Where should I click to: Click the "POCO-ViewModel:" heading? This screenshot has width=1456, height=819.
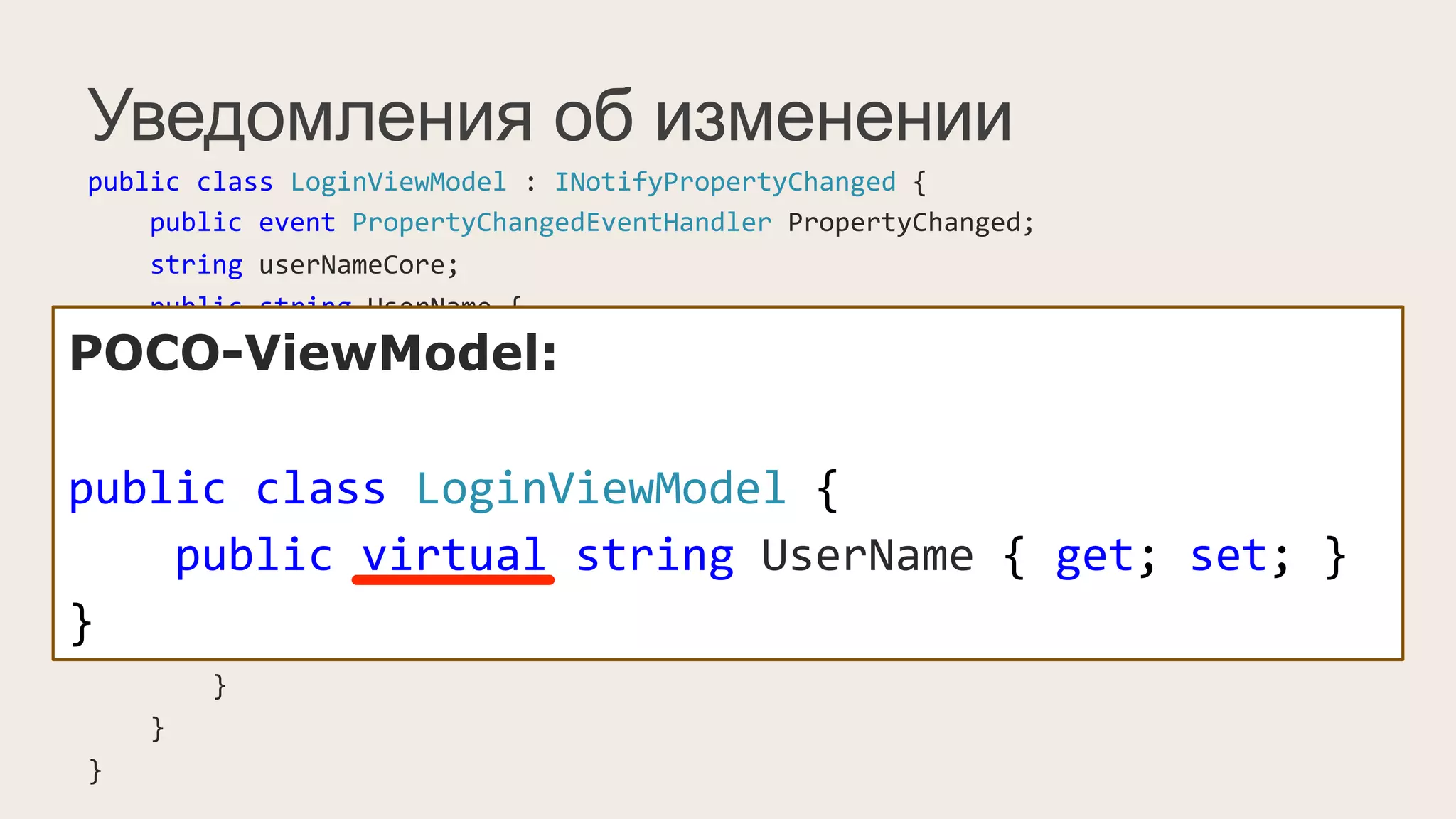pyautogui.click(x=313, y=353)
